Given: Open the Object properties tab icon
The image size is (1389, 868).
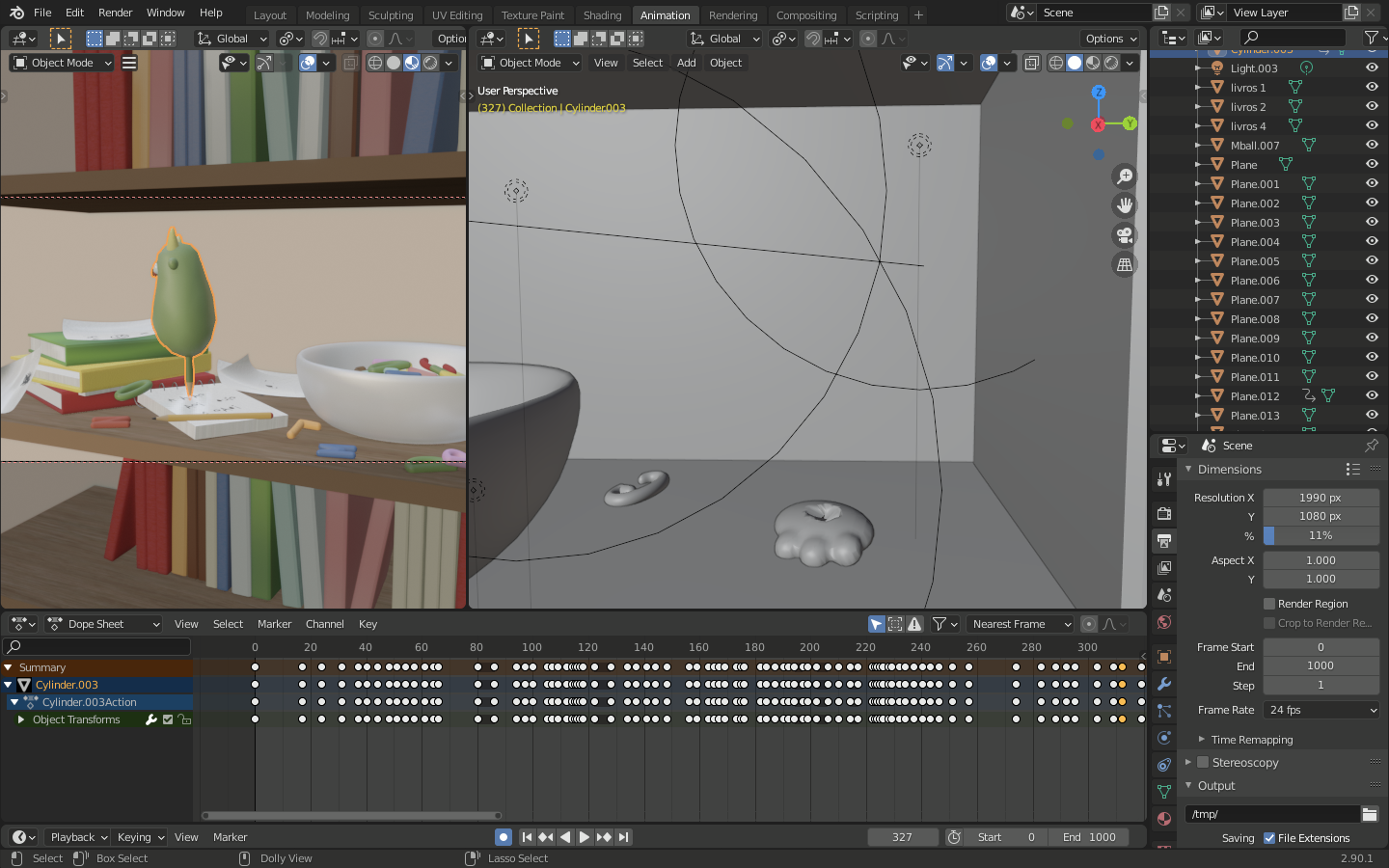Looking at the screenshot, I should (1164, 657).
